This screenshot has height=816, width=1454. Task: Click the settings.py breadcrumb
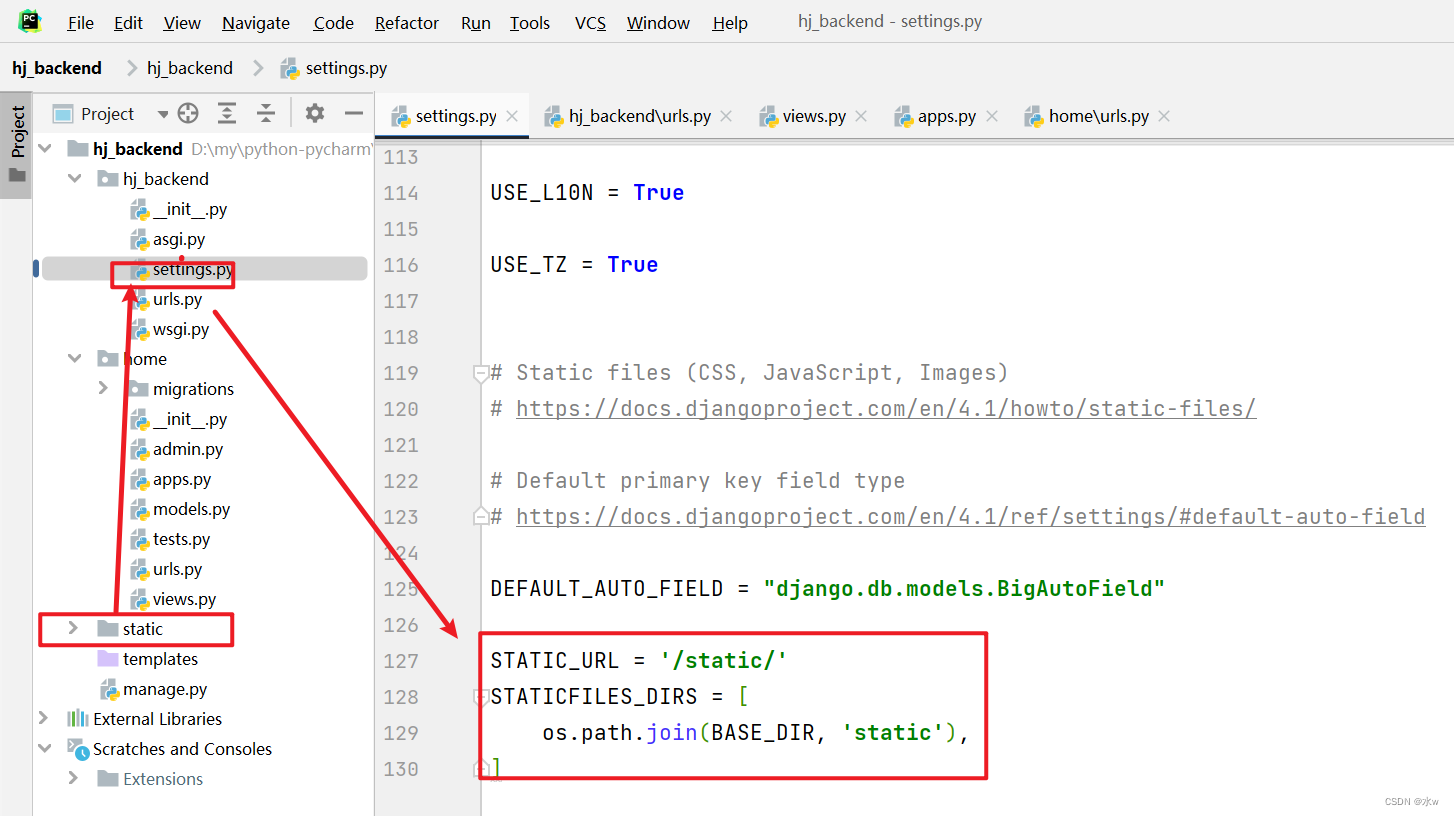click(334, 68)
